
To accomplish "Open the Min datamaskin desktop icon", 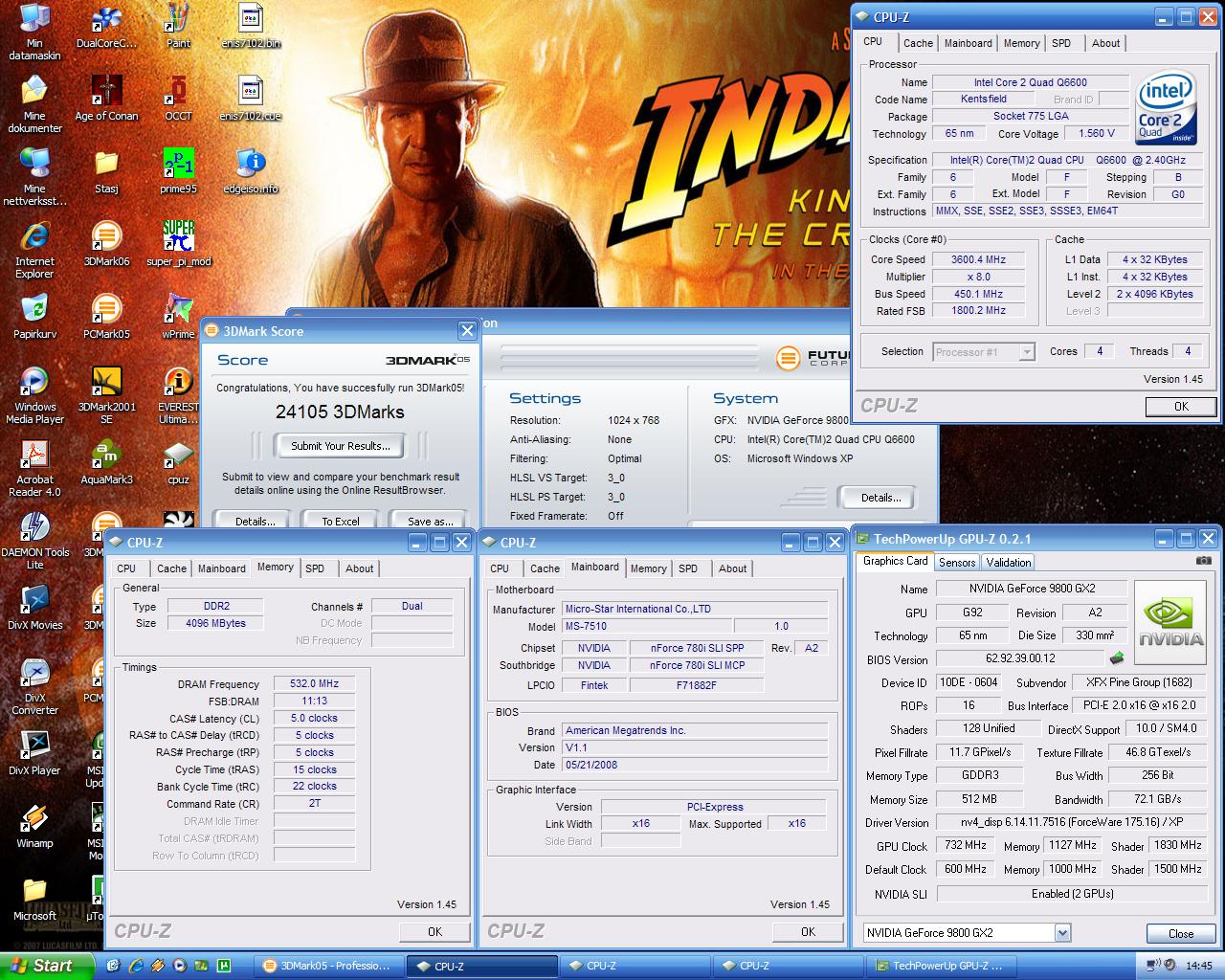I will click(34, 31).
